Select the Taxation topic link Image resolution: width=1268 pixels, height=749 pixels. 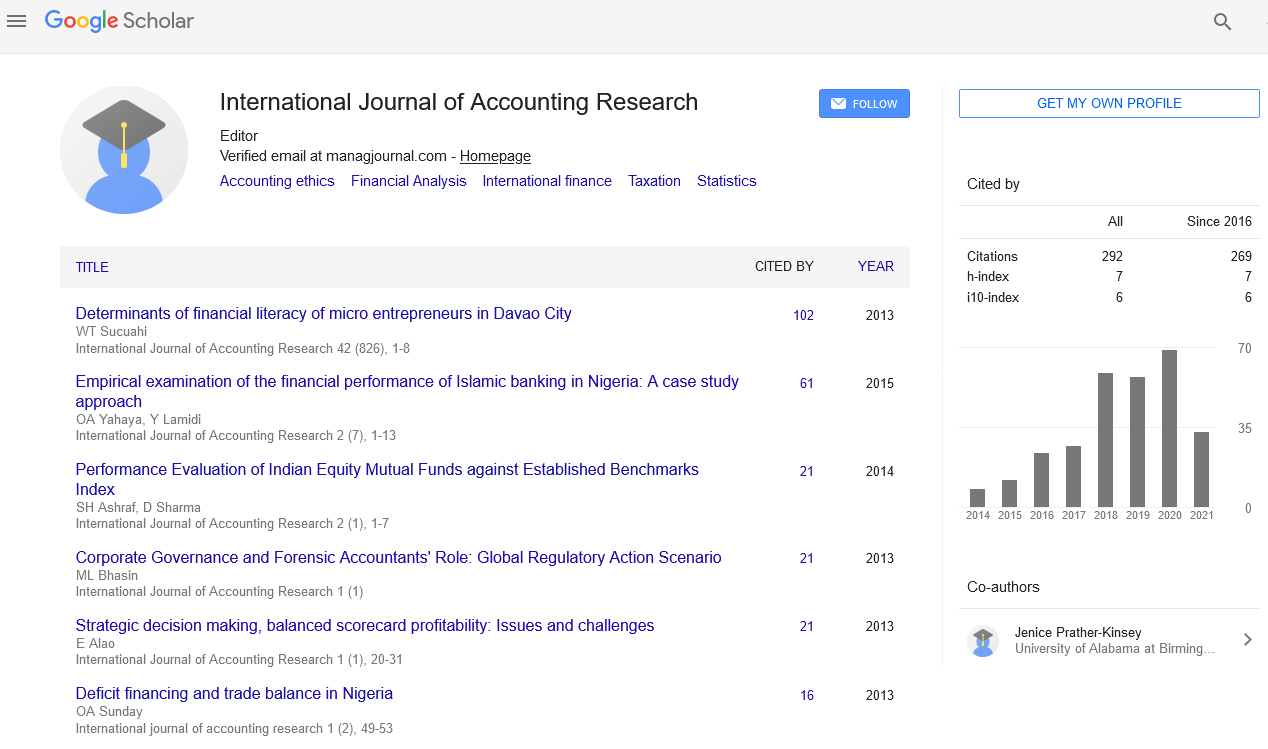point(654,181)
